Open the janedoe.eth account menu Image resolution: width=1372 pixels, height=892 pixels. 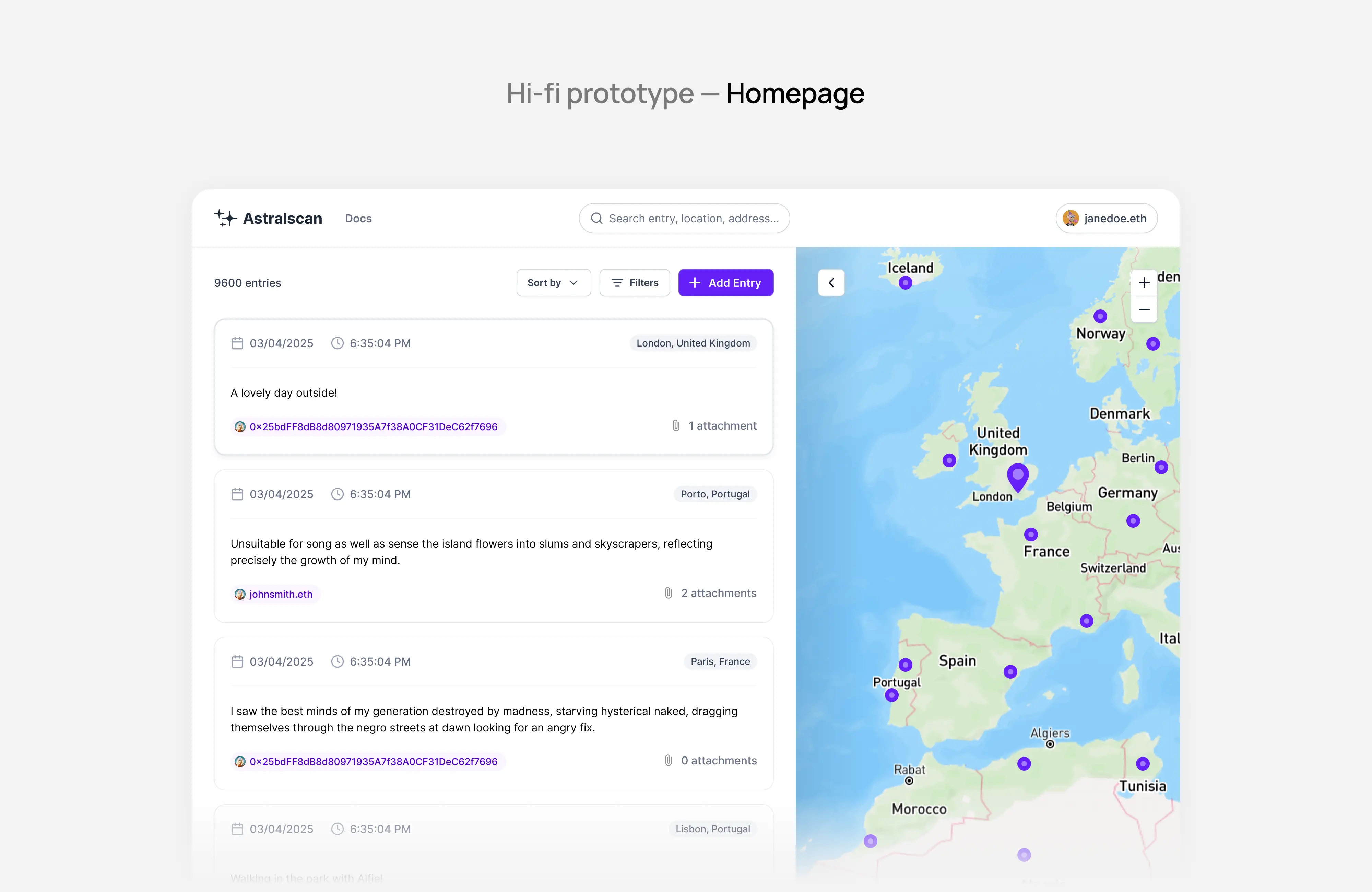coord(1106,219)
